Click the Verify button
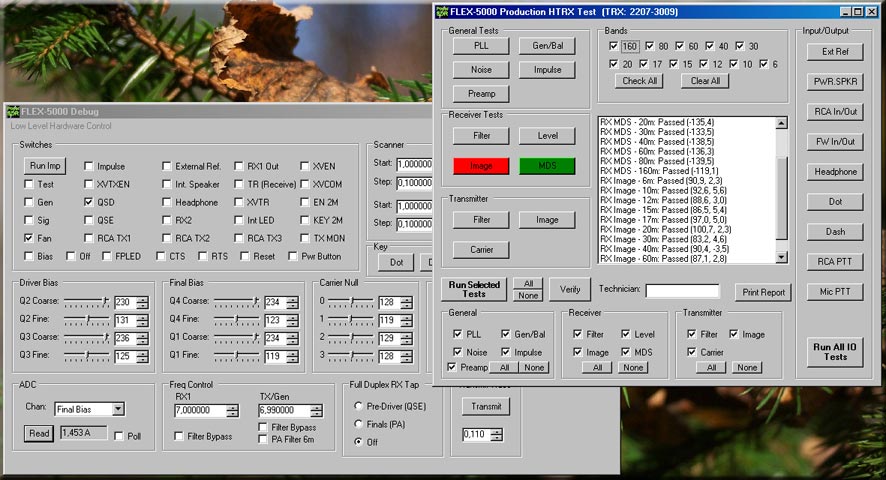 (570, 289)
